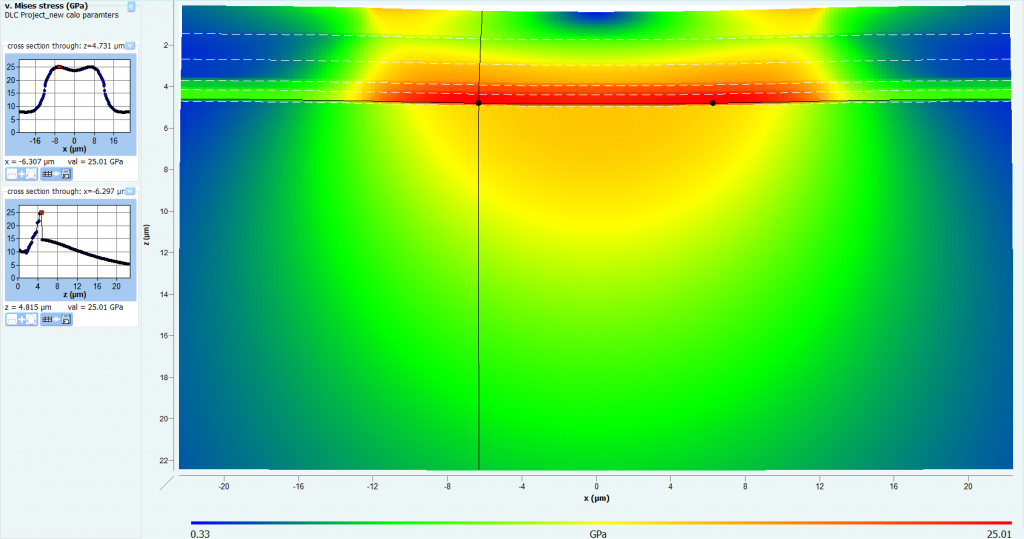The image size is (1024, 539).
Task: Click right black marker dot on the stress map
Action: pos(713,103)
